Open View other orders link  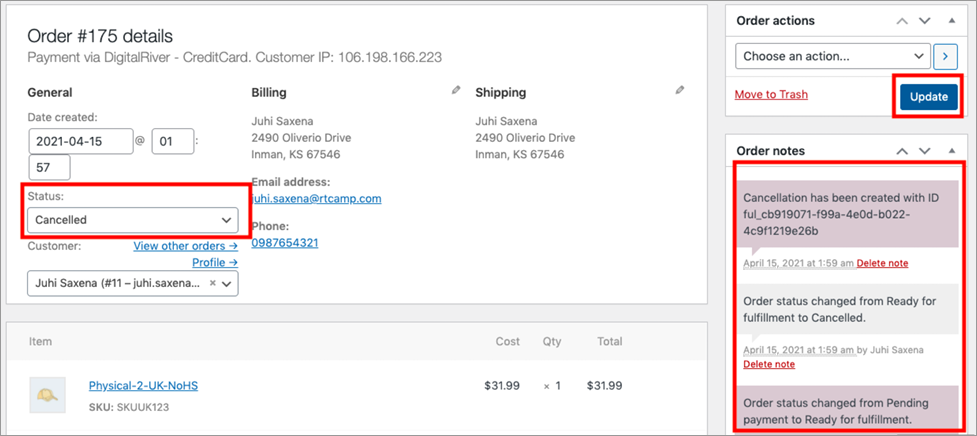click(x=186, y=246)
